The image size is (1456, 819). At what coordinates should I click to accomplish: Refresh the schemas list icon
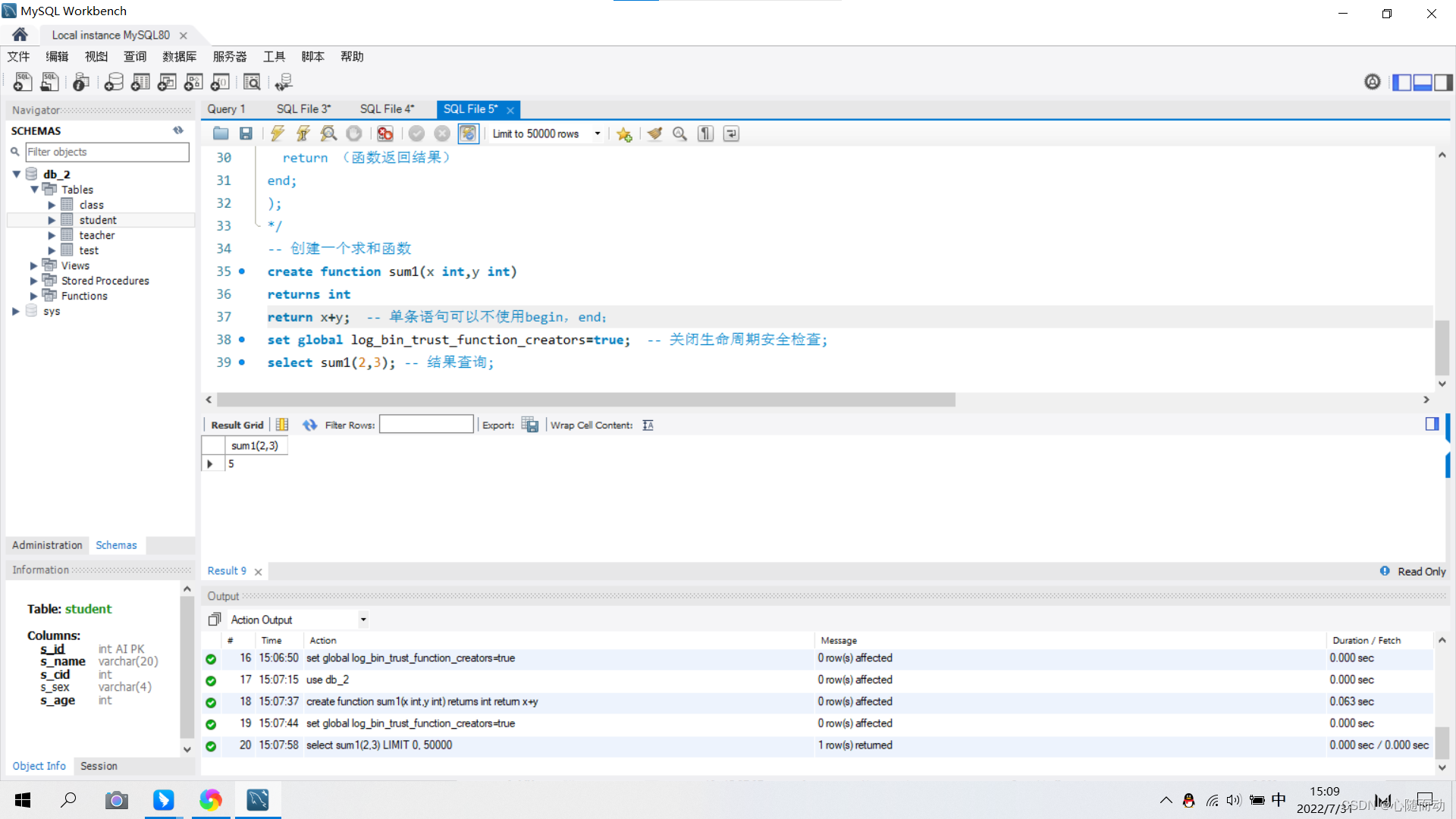[178, 130]
